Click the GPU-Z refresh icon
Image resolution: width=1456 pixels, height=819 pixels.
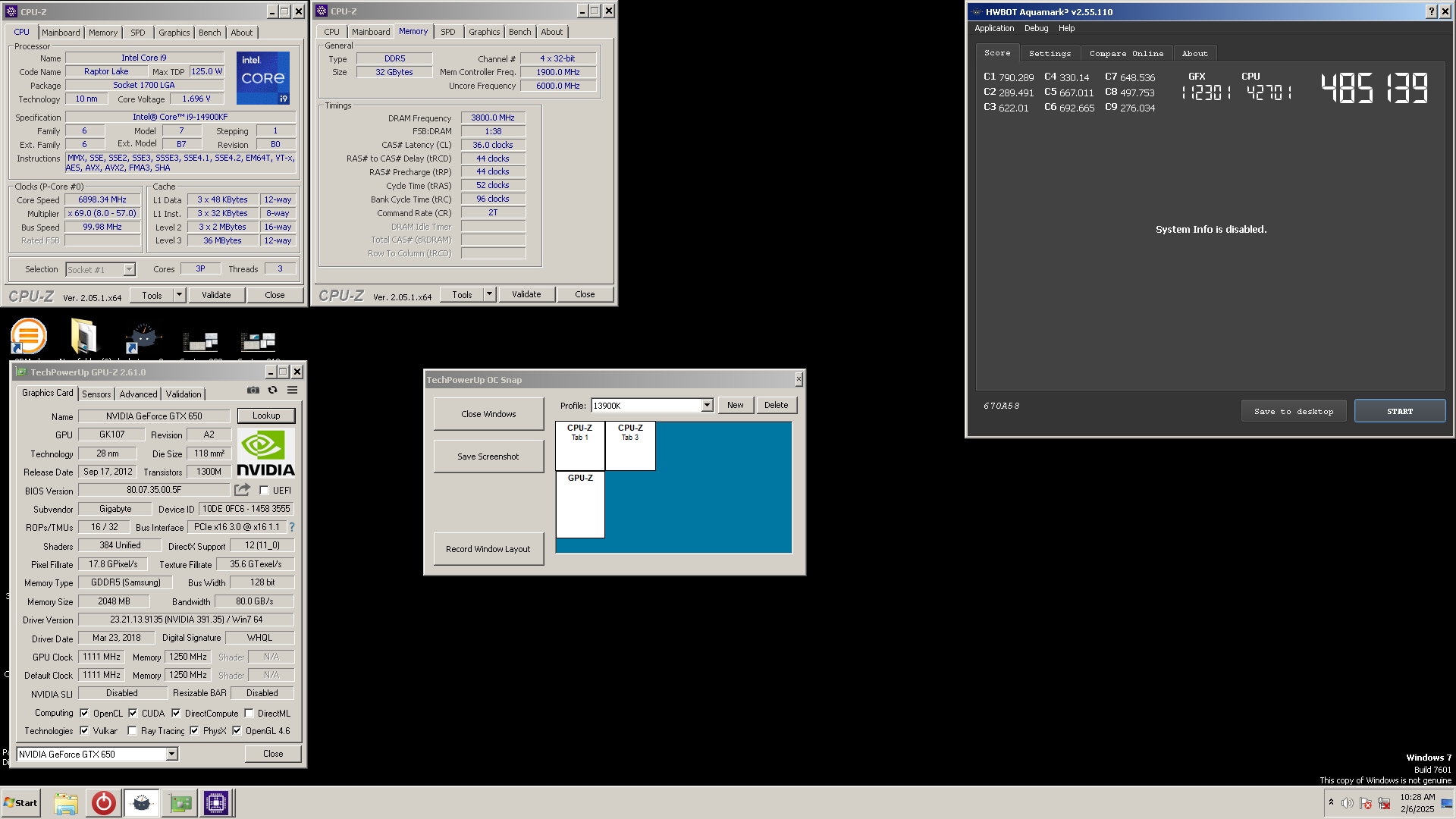[x=272, y=391]
